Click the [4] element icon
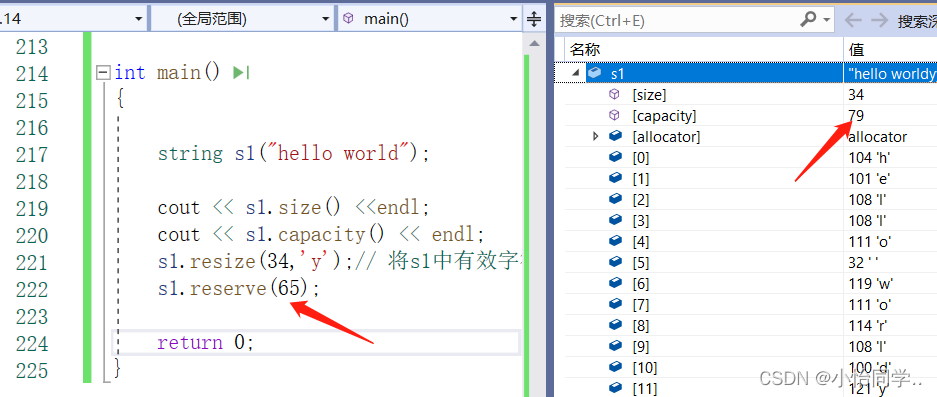 [x=615, y=242]
